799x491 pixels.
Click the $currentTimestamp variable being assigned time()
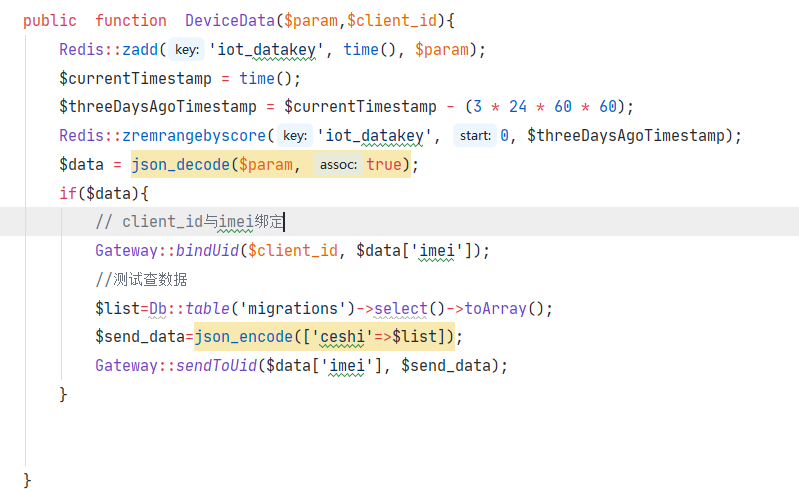(135, 78)
